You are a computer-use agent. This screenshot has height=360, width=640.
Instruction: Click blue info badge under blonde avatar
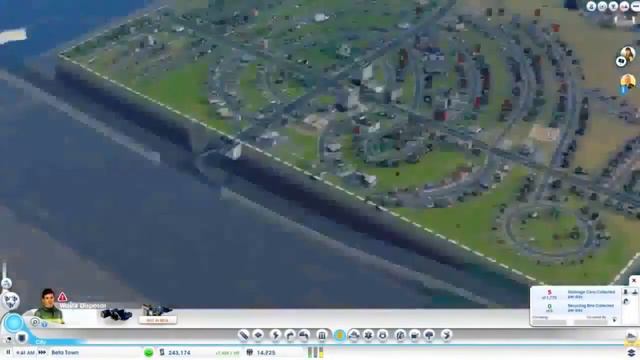point(624,90)
